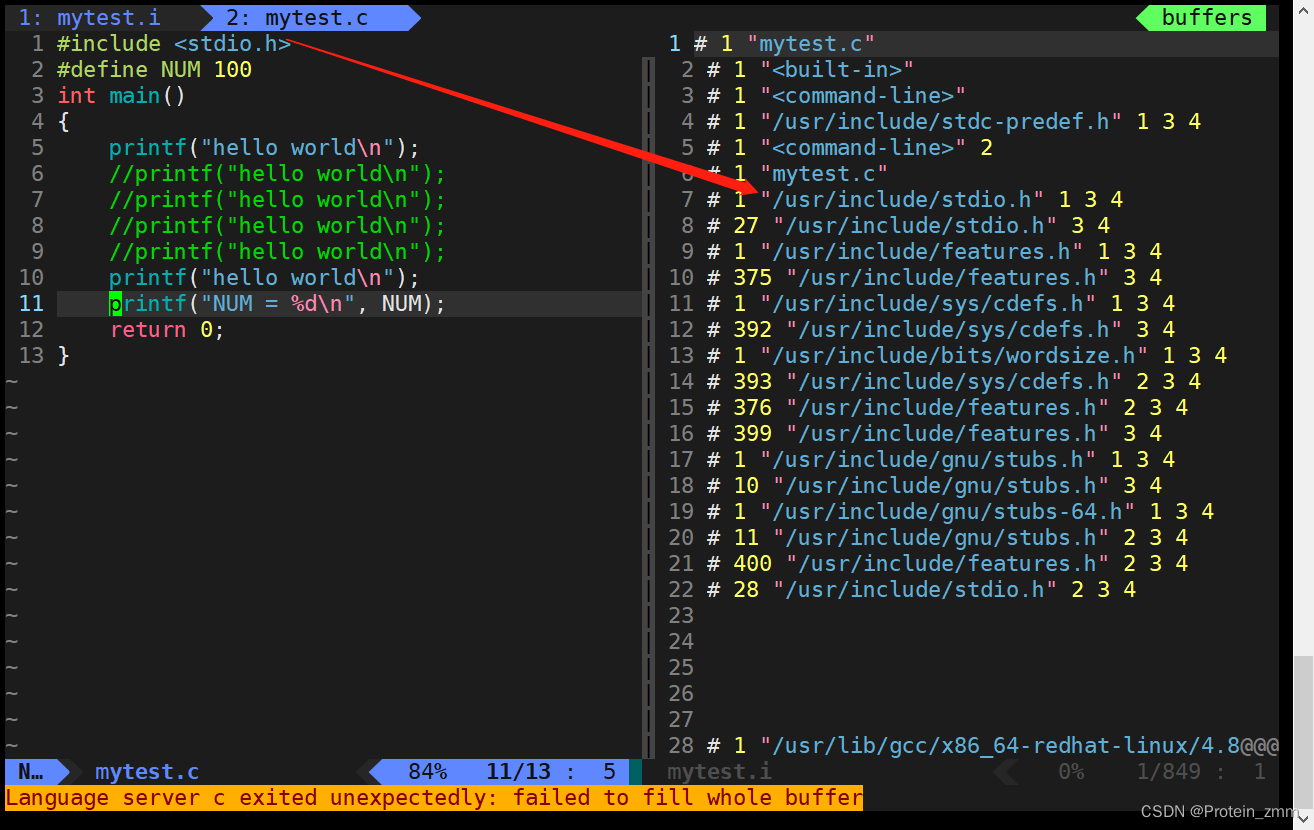Click the 'printf("NUM = %d\n", NUM);' line
The width and height of the screenshot is (1314, 830).
click(x=278, y=304)
